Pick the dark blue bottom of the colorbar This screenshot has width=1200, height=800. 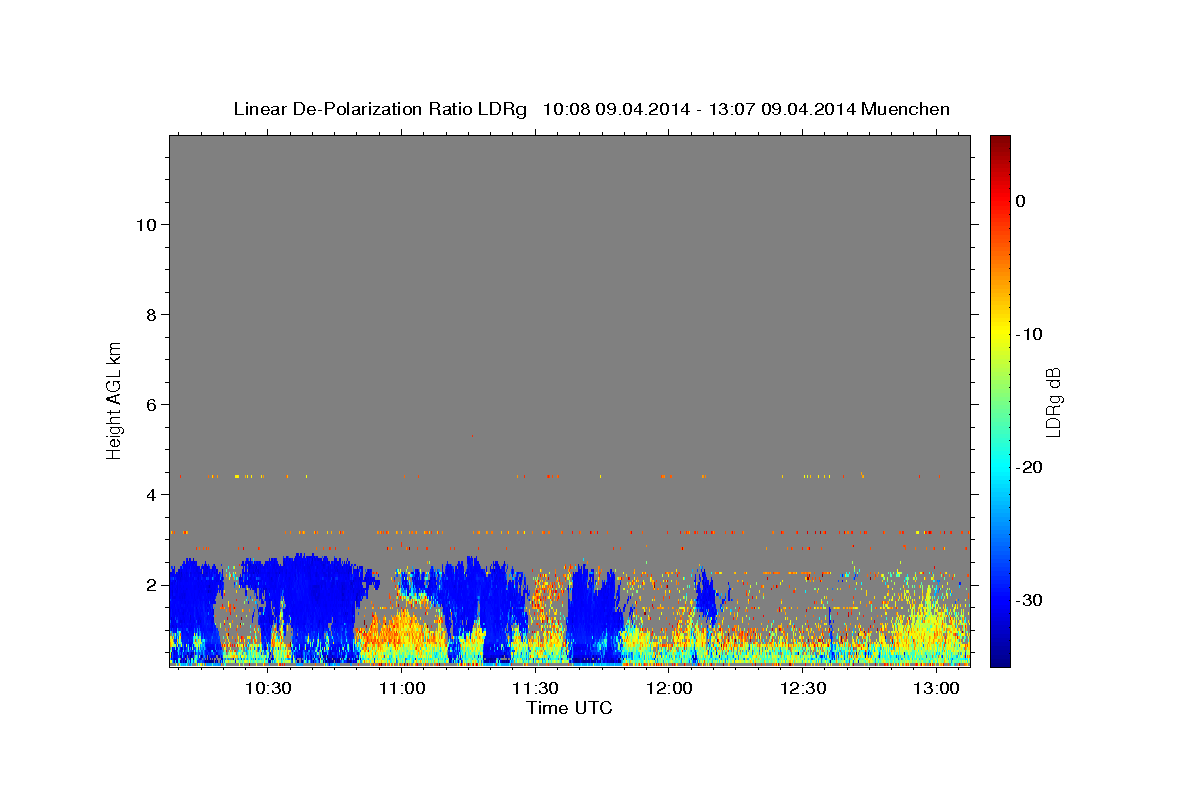pos(1000,660)
